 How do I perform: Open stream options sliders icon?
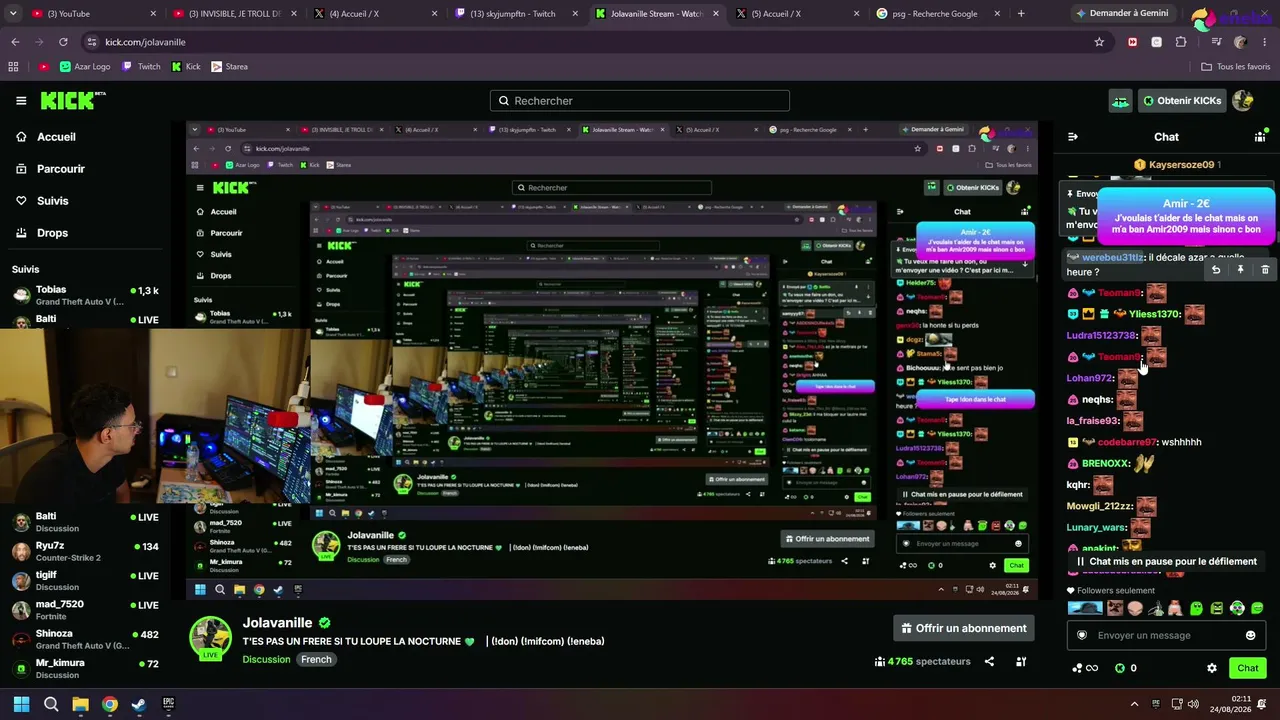click(1021, 661)
